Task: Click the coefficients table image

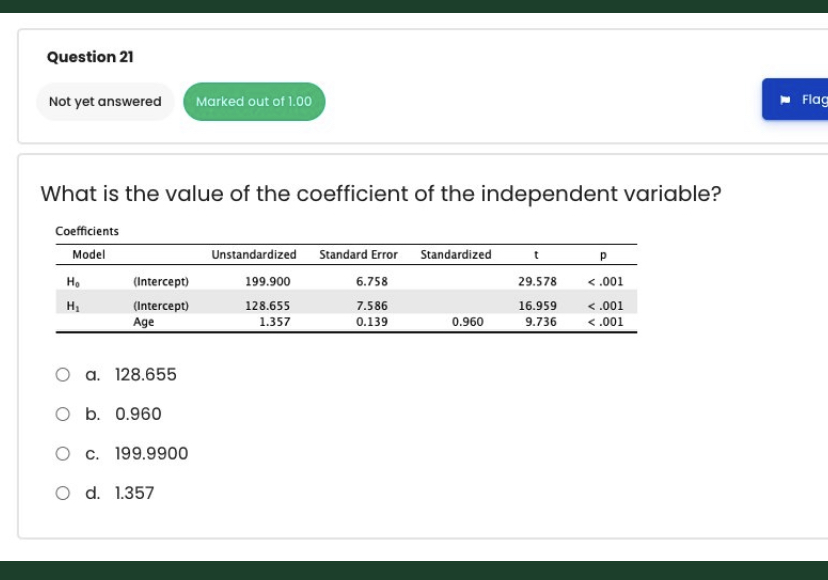Action: (346, 279)
